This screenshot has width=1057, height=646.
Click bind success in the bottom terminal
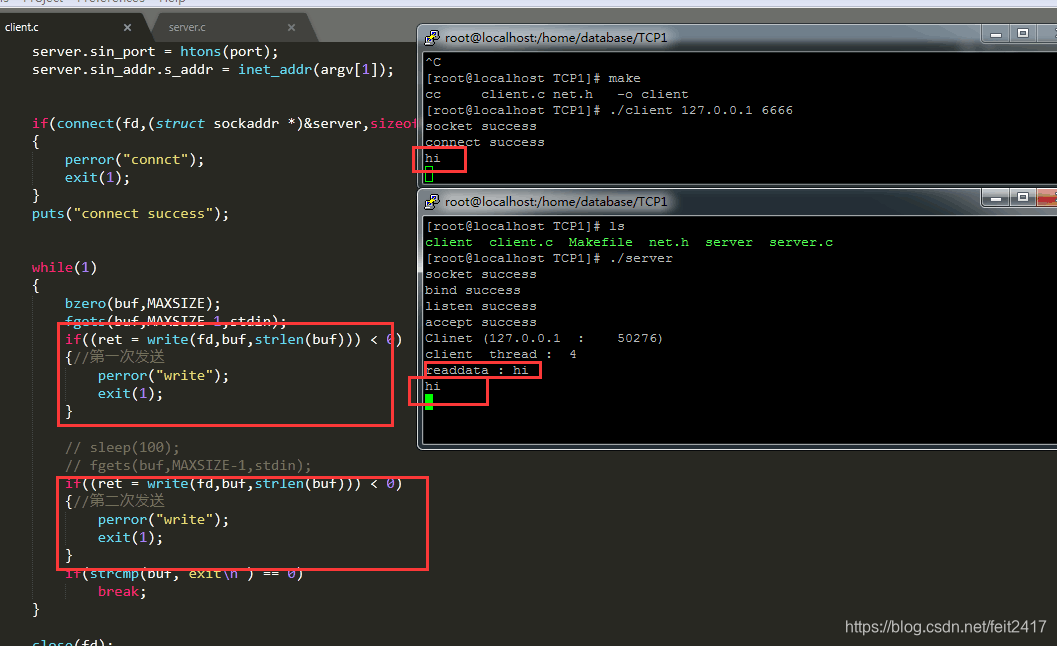pyautogui.click(x=473, y=291)
